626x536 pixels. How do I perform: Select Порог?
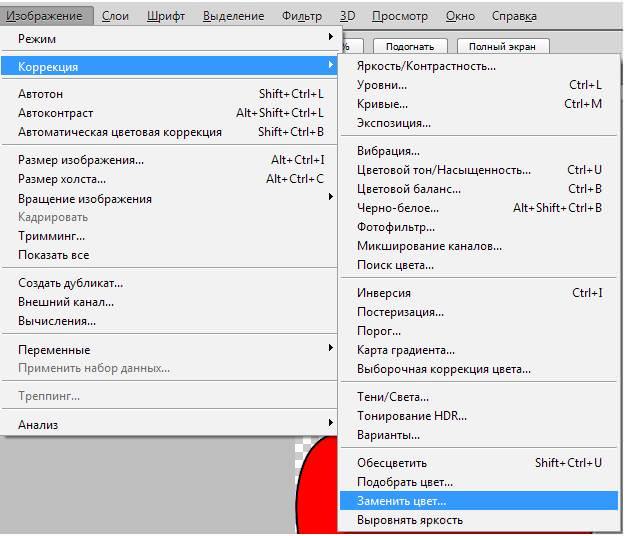click(x=478, y=331)
